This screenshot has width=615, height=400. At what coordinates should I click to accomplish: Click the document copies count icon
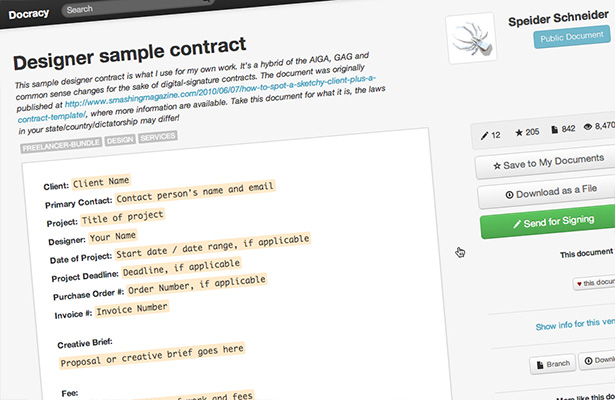click(x=554, y=130)
